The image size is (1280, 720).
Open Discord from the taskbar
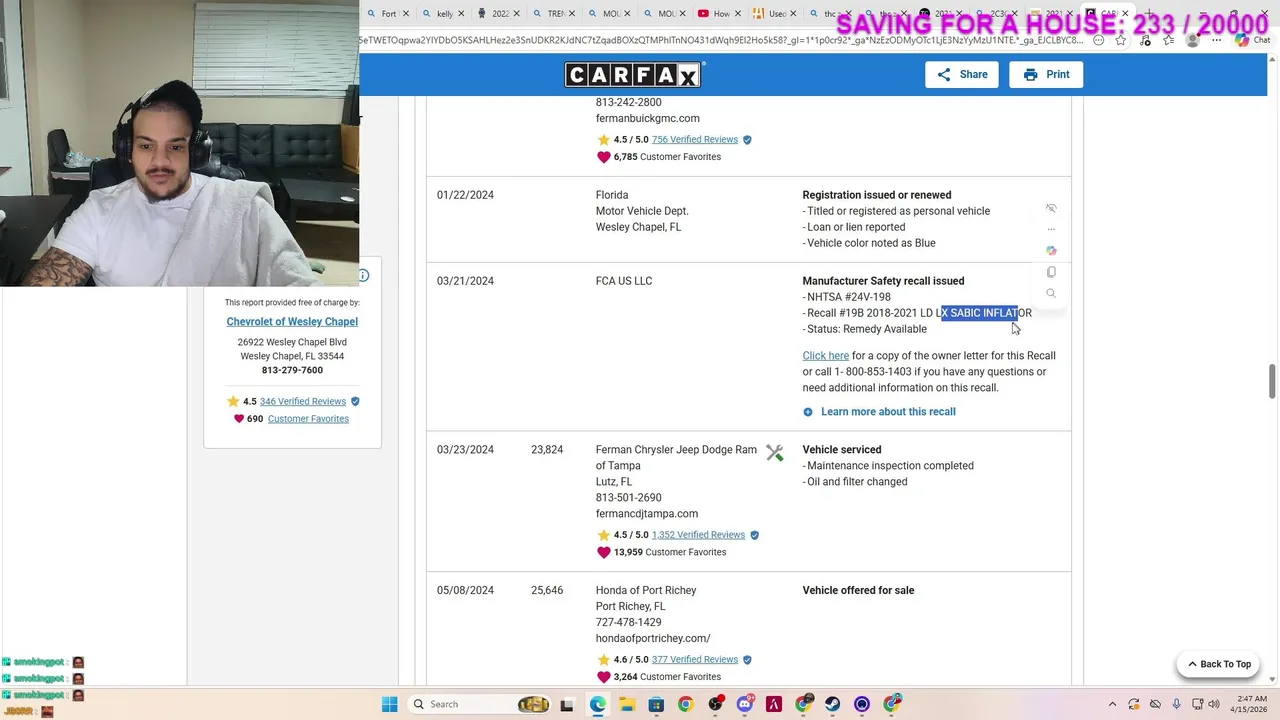coord(744,704)
